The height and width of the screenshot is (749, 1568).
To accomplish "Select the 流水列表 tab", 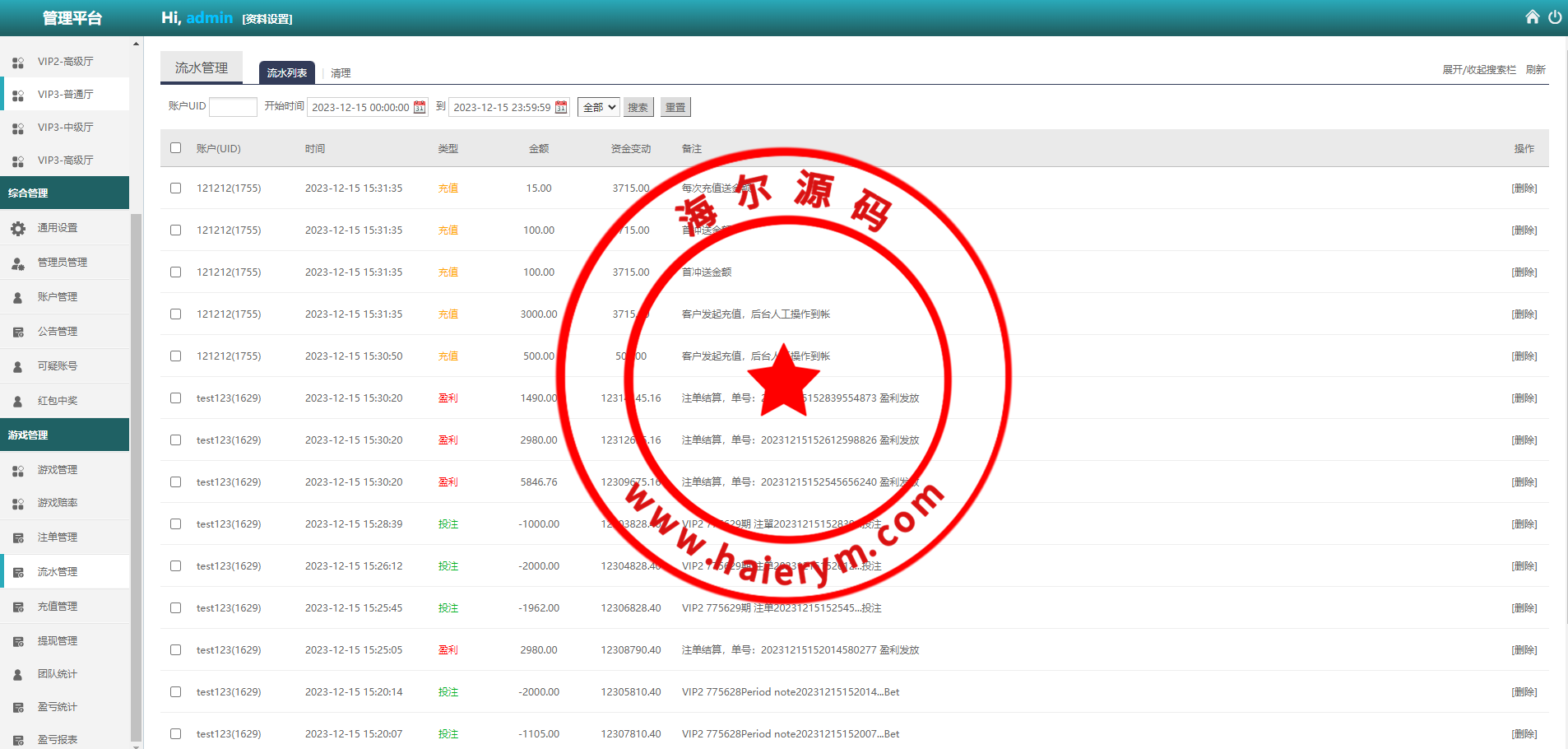I will click(286, 72).
